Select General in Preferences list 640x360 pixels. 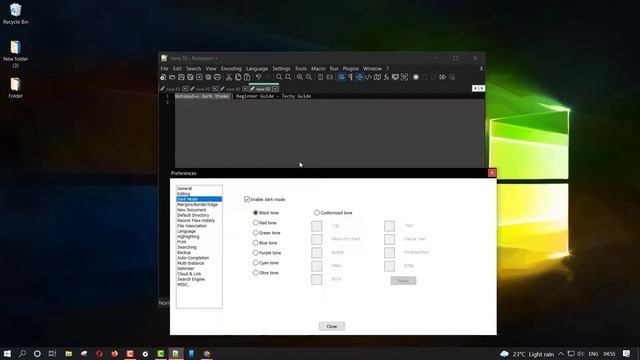click(184, 189)
